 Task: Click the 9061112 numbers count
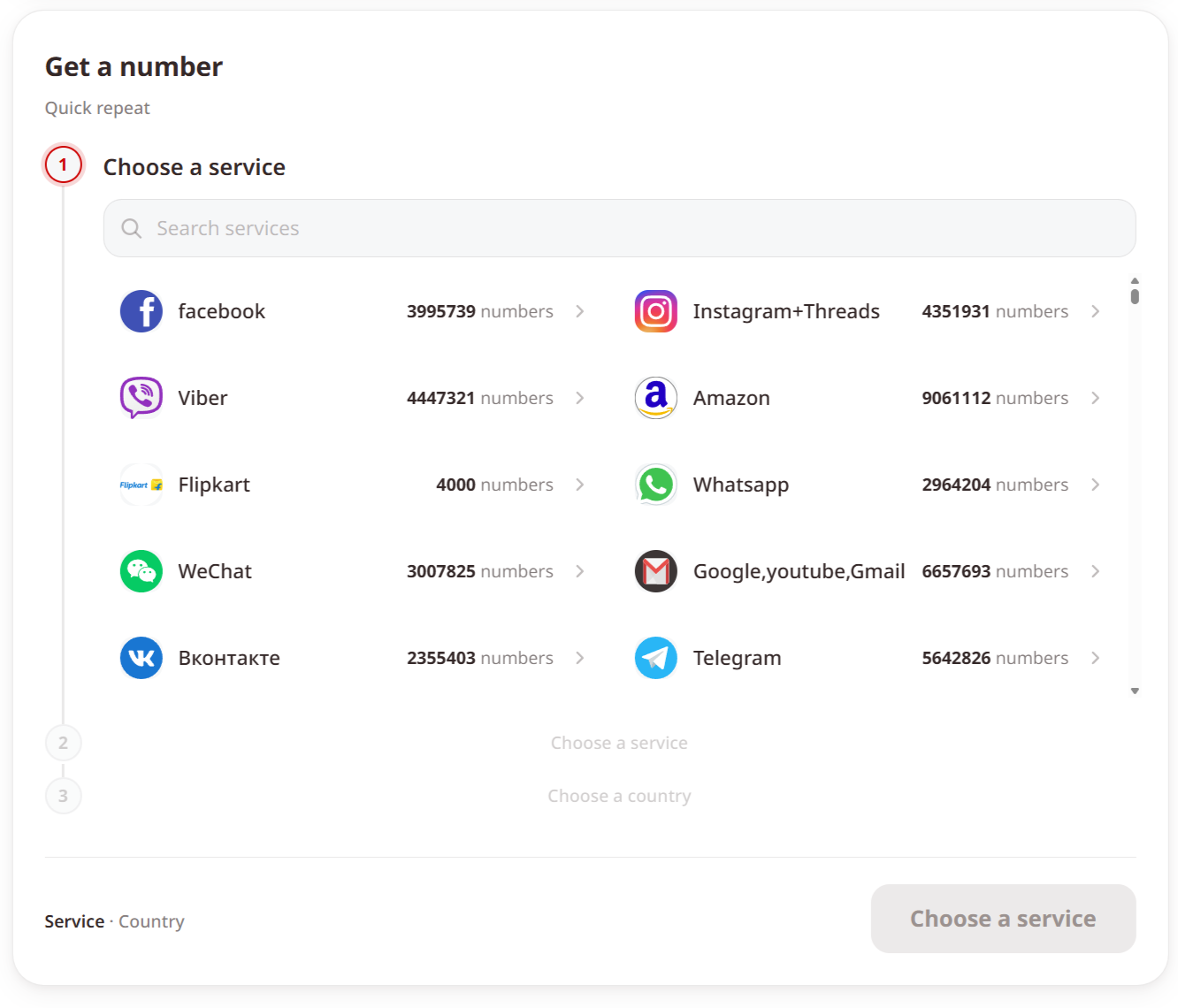click(x=995, y=398)
